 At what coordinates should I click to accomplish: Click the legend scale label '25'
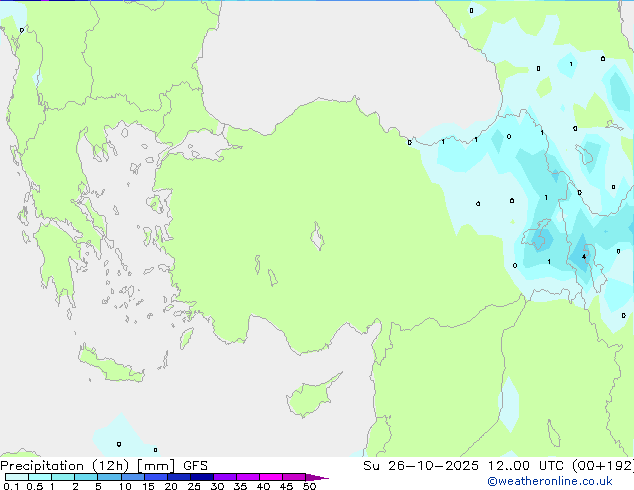194,486
